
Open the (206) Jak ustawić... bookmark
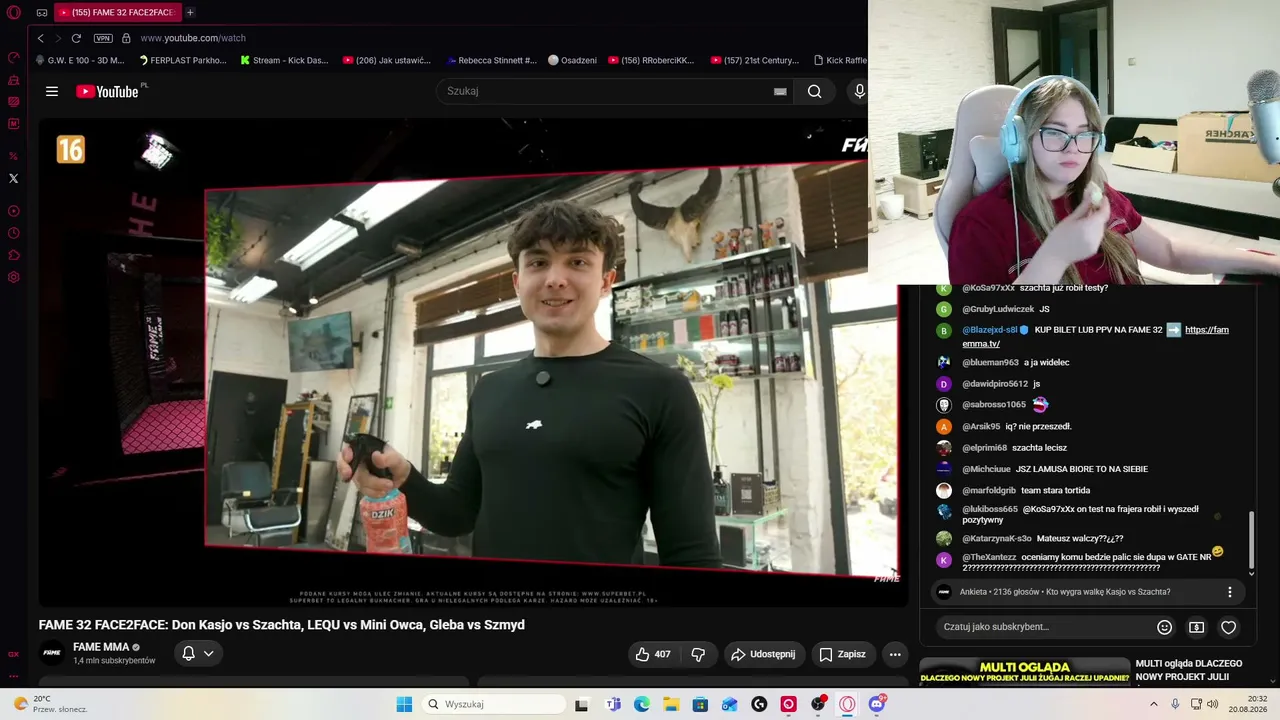coord(387,60)
